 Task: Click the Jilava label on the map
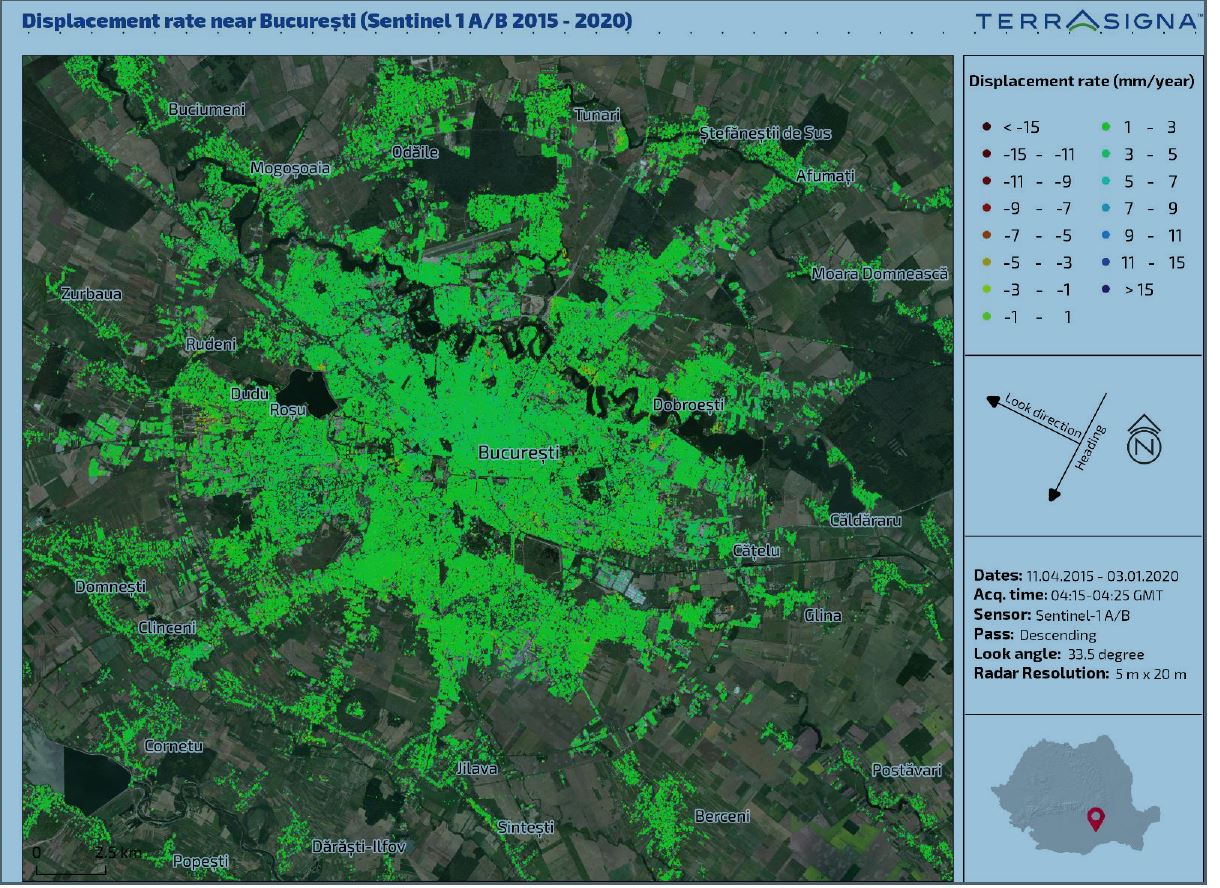tap(476, 769)
